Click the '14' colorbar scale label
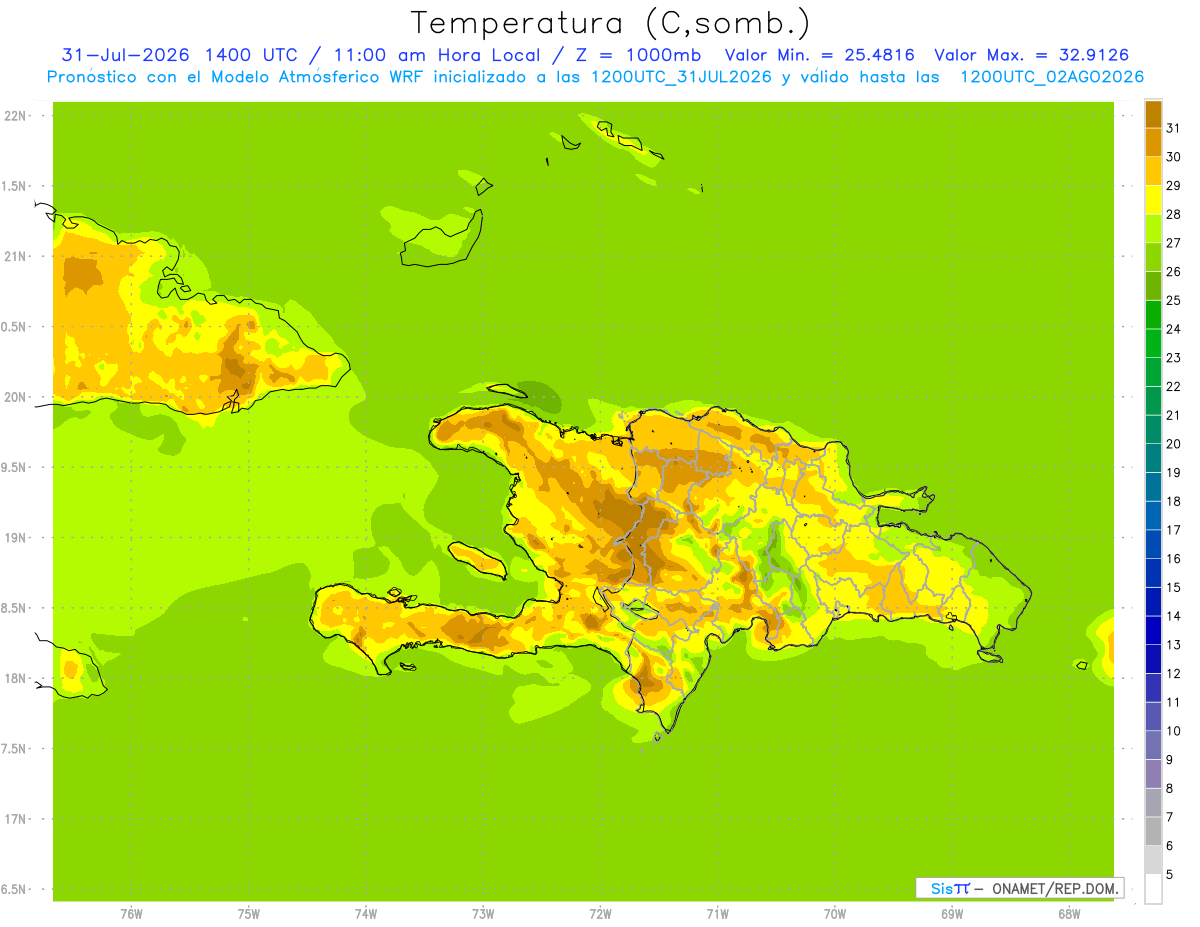1200x927 pixels. [1173, 616]
